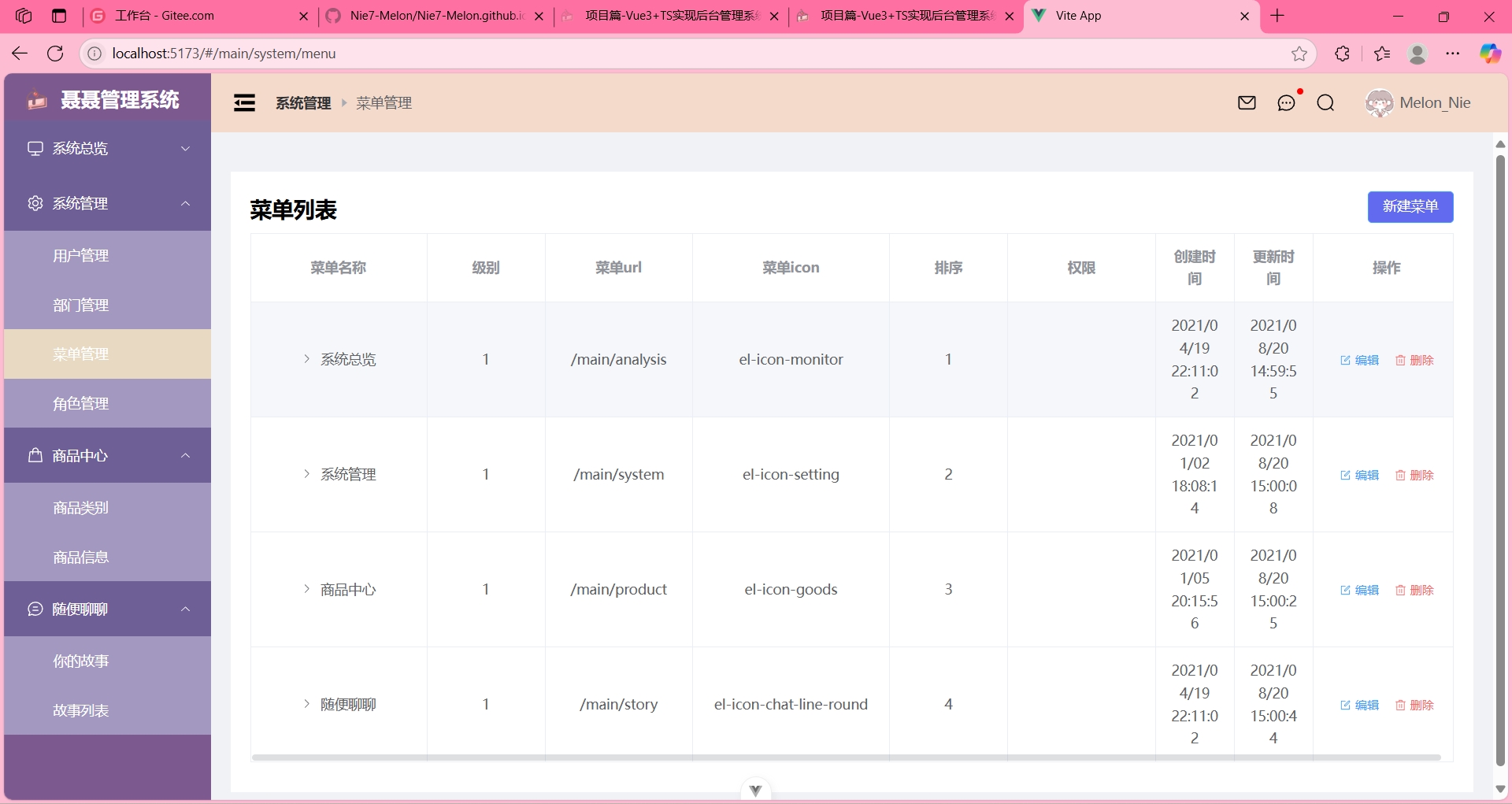The height and width of the screenshot is (804, 1512).
Task: Select 菜单管理 in the sidebar
Action: [x=107, y=354]
